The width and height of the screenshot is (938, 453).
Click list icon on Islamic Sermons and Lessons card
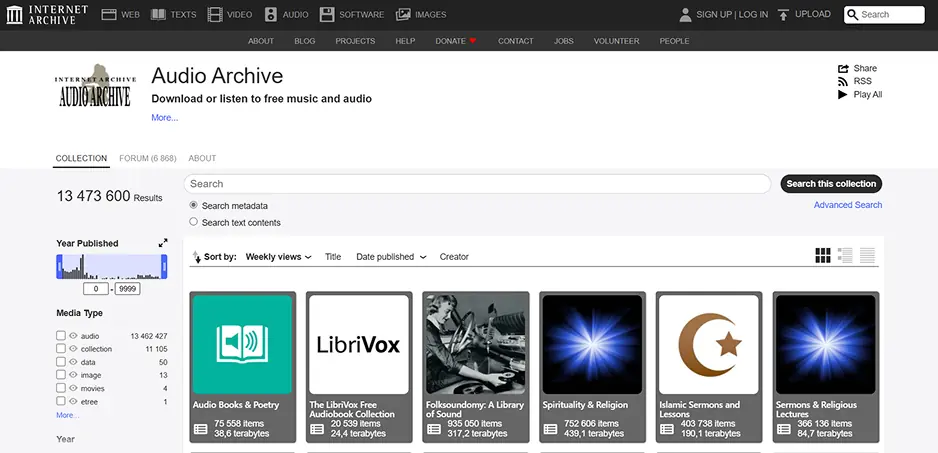pos(666,428)
